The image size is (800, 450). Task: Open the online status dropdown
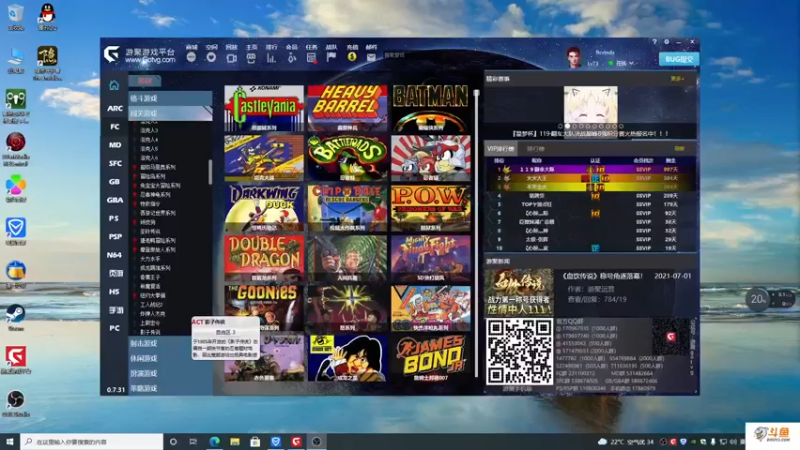622,63
